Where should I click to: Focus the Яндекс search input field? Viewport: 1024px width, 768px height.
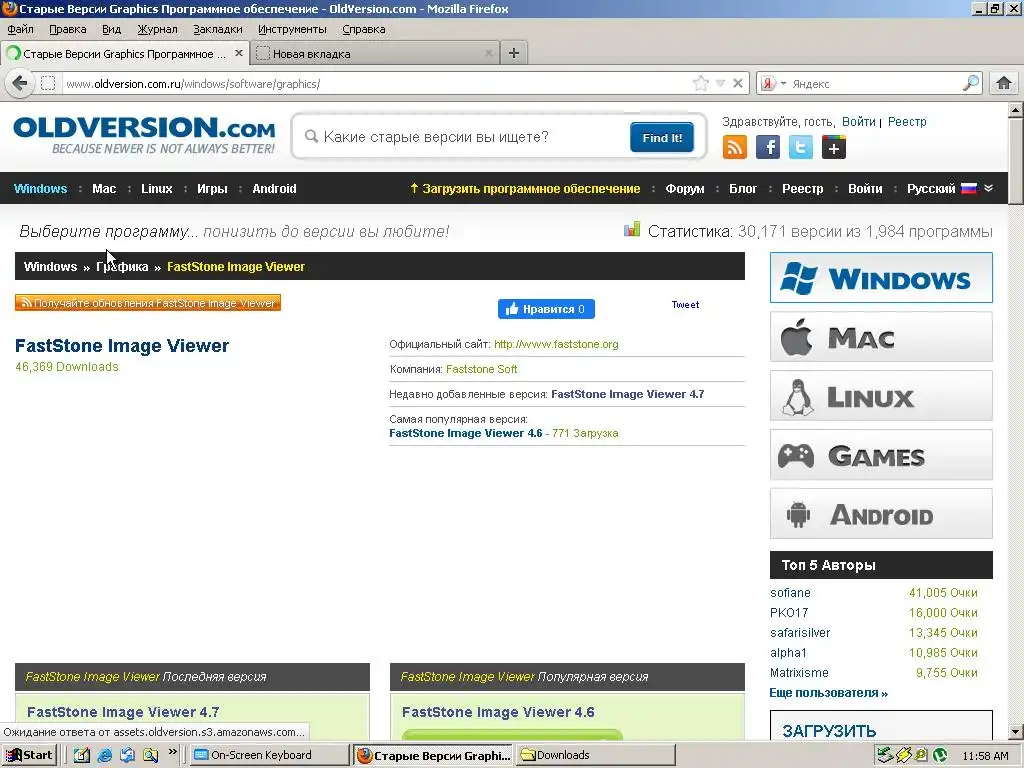pos(875,84)
